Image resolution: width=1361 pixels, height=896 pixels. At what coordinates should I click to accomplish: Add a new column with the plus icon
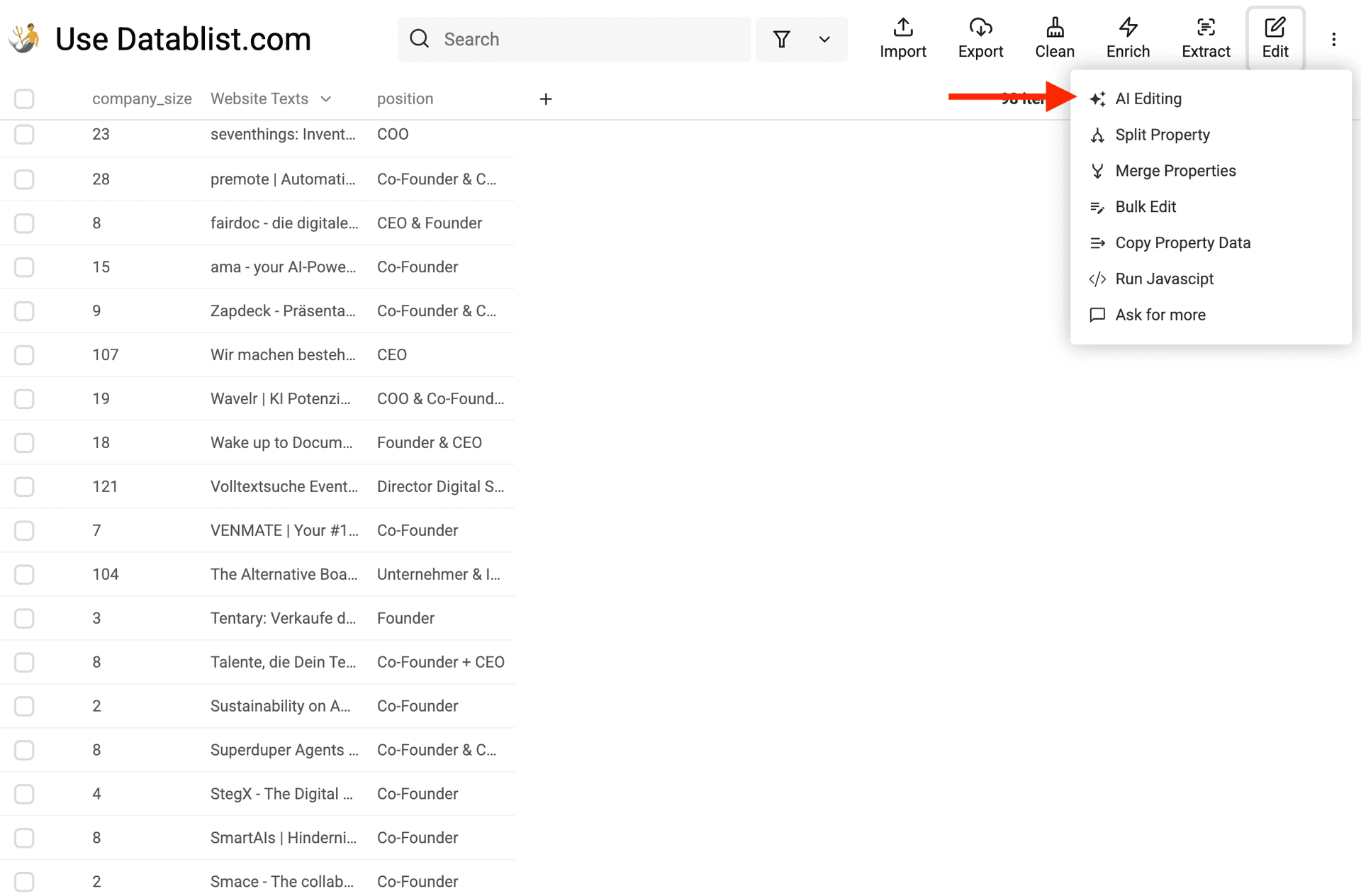tap(545, 99)
